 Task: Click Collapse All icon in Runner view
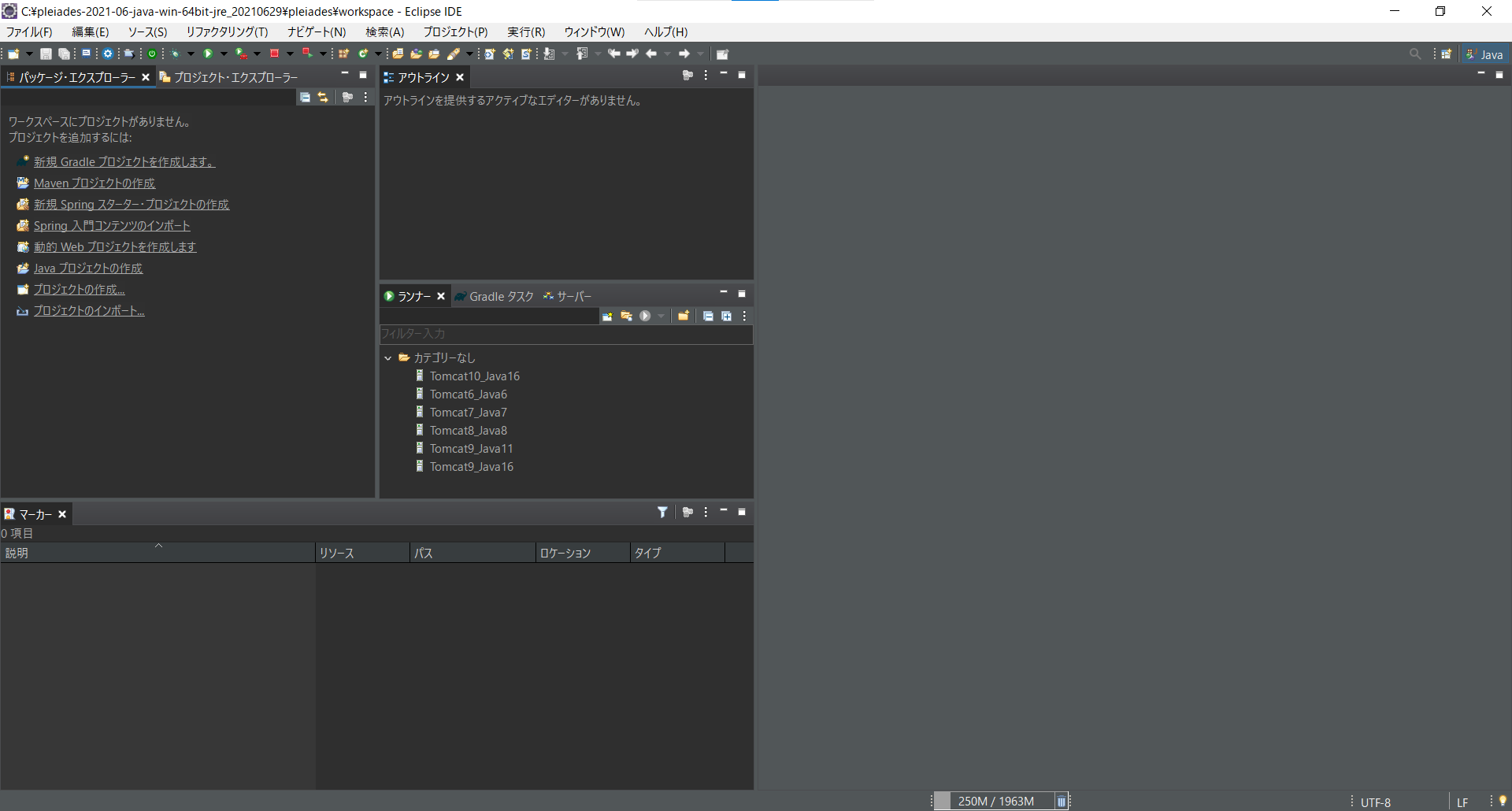(x=708, y=316)
